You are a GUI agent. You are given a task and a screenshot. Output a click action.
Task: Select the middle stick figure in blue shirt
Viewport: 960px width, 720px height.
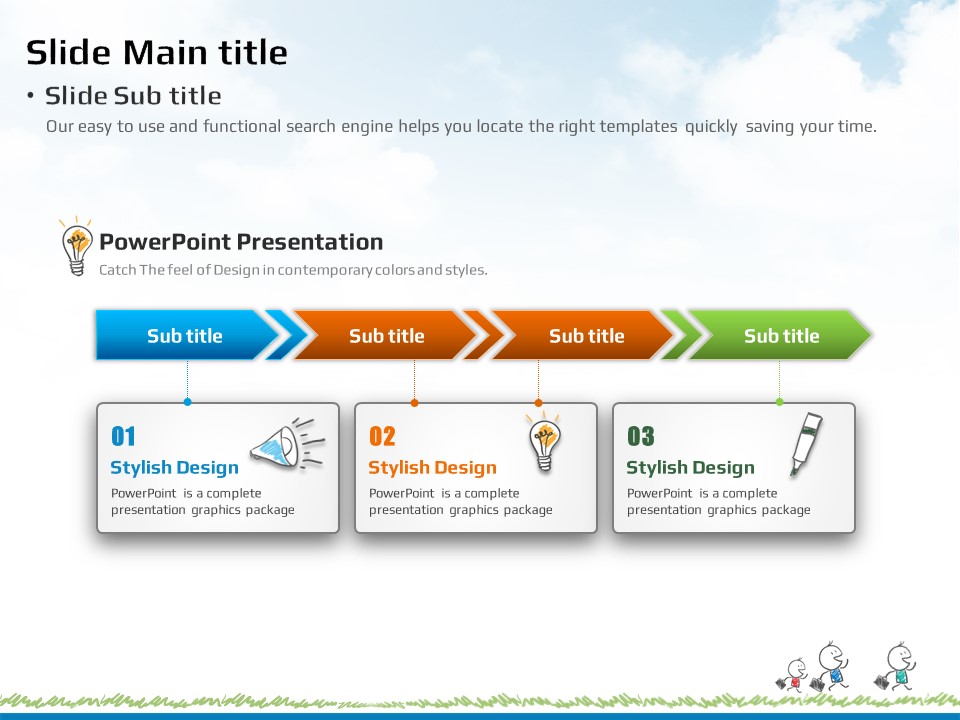click(x=831, y=666)
